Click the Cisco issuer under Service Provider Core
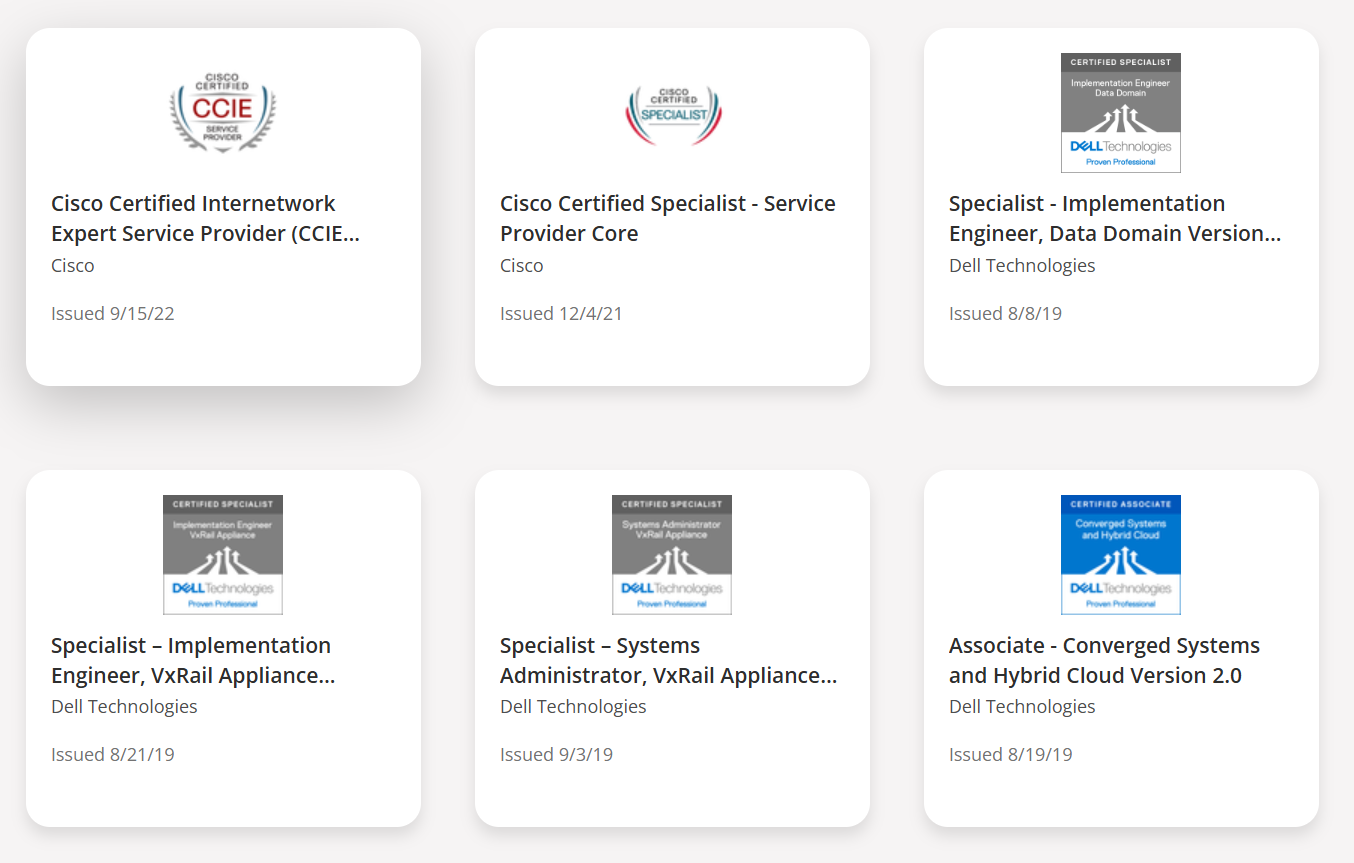This screenshot has width=1354, height=863. coord(522,266)
